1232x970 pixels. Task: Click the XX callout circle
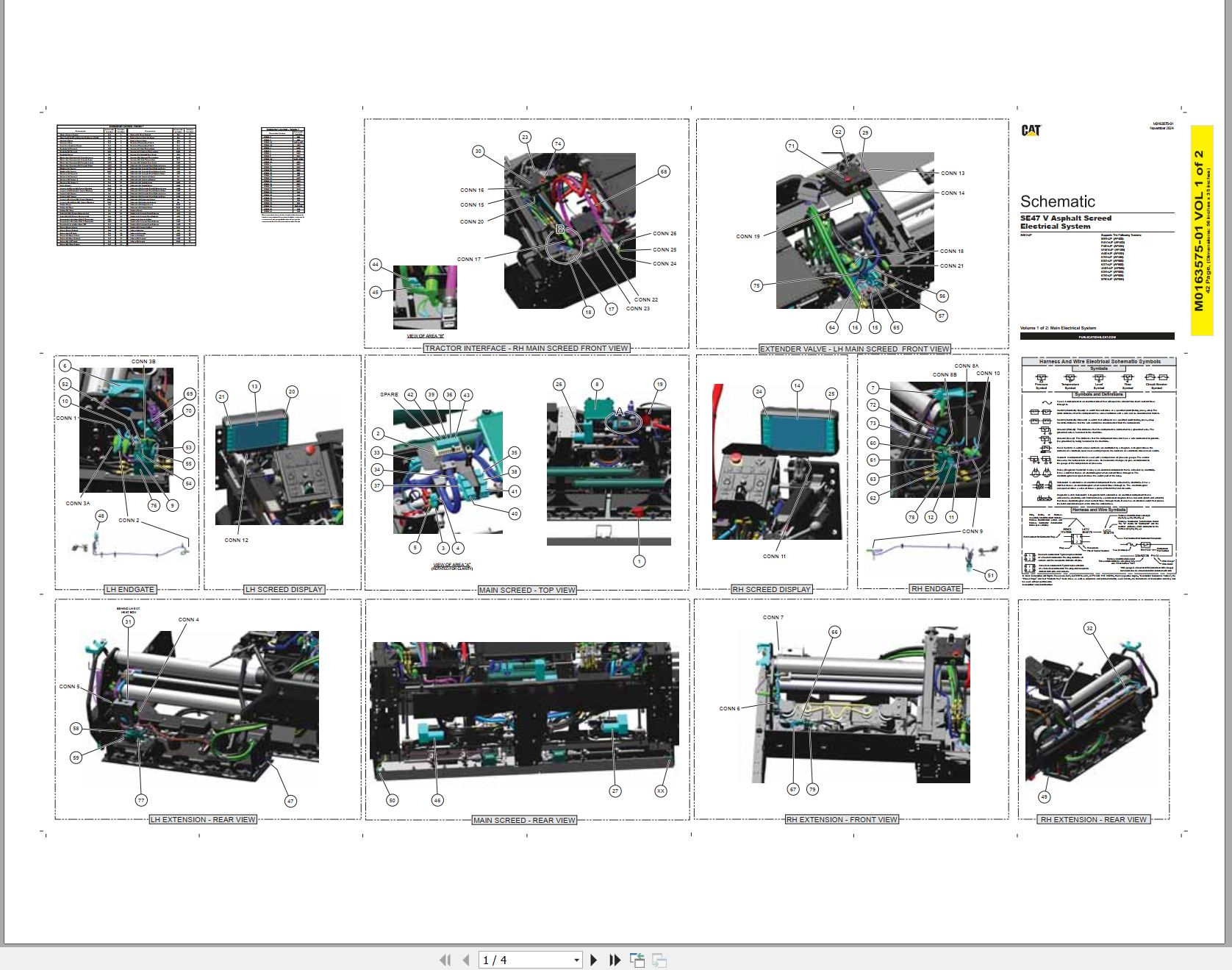pos(661,791)
